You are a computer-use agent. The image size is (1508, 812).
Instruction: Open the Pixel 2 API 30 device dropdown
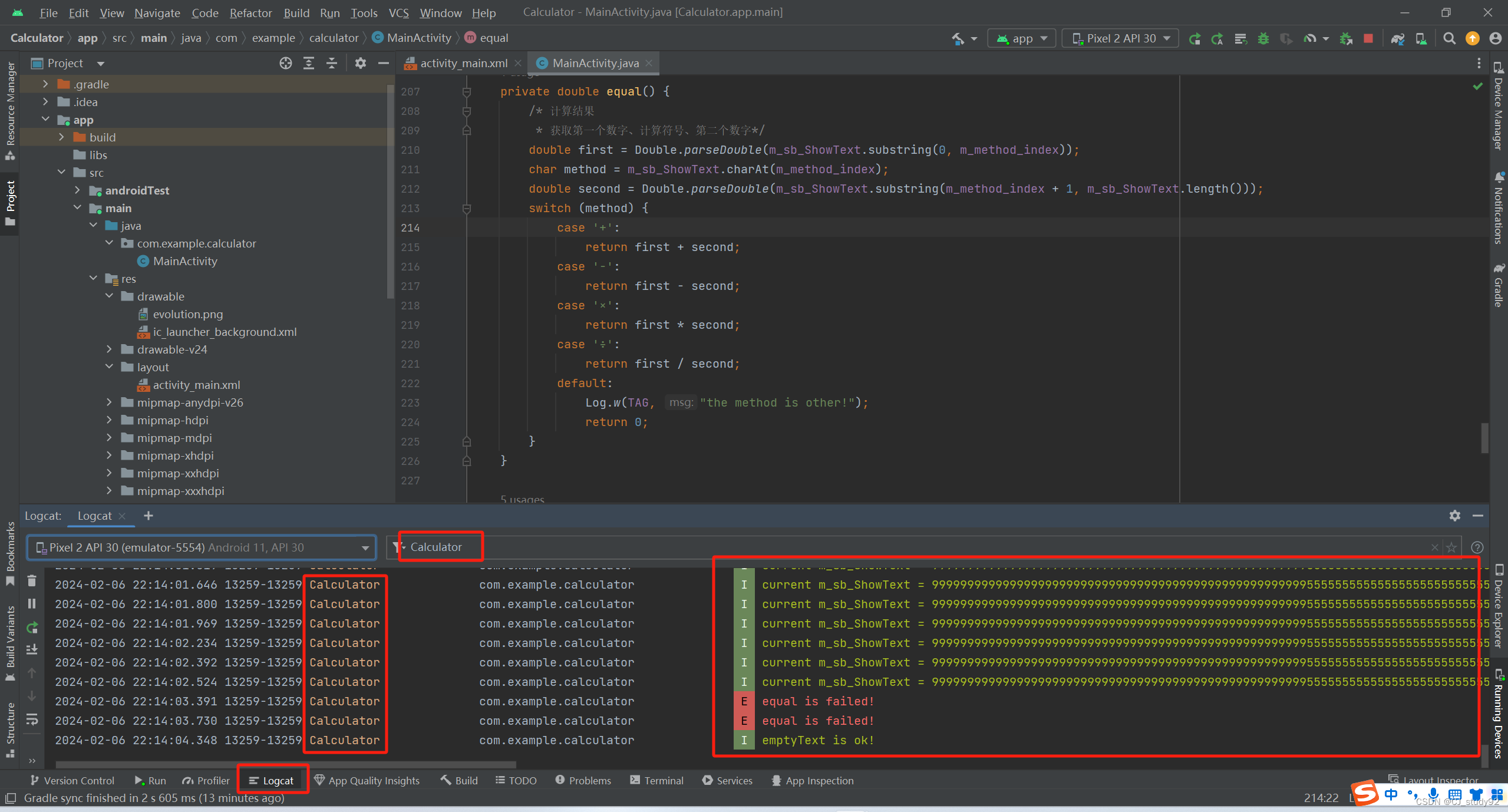(1120, 38)
